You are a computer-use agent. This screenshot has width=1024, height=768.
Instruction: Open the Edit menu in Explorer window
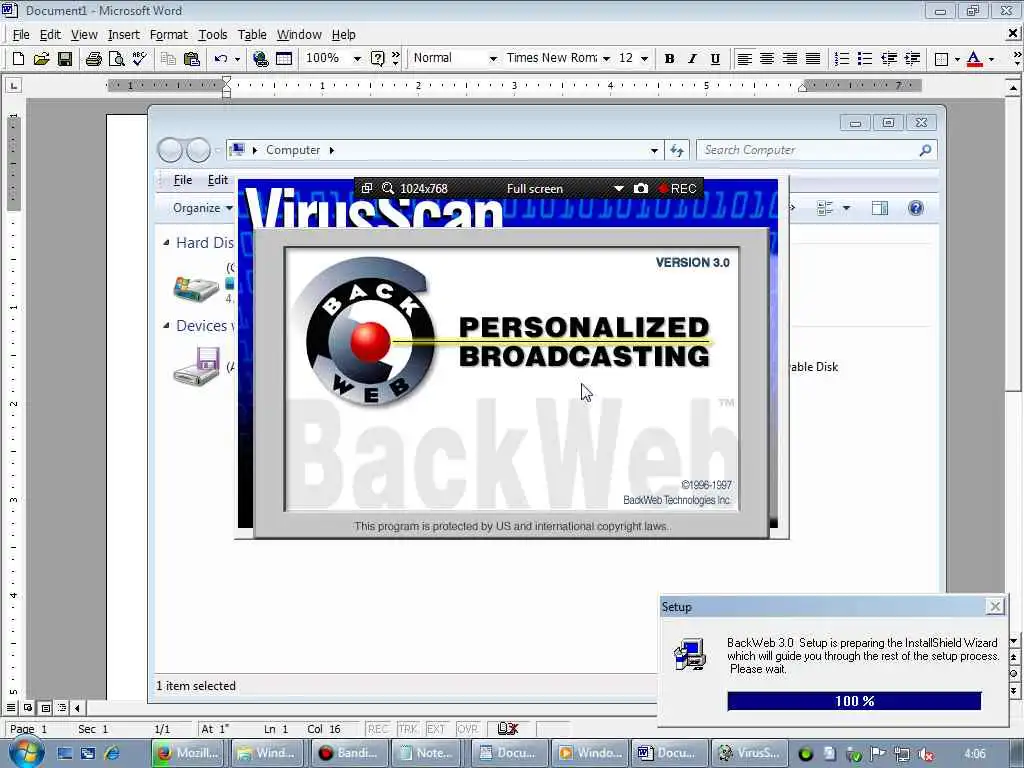click(x=217, y=180)
